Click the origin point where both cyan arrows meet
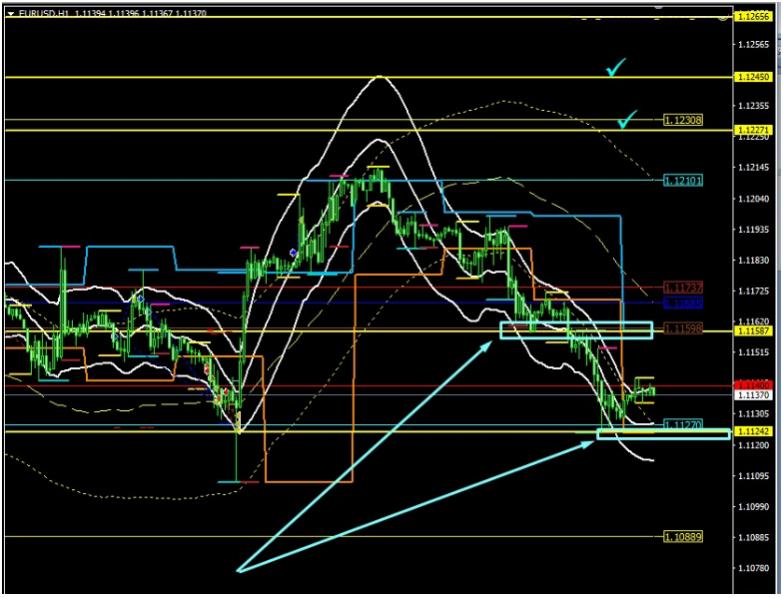The height and width of the screenshot is (598, 783). coord(238,571)
